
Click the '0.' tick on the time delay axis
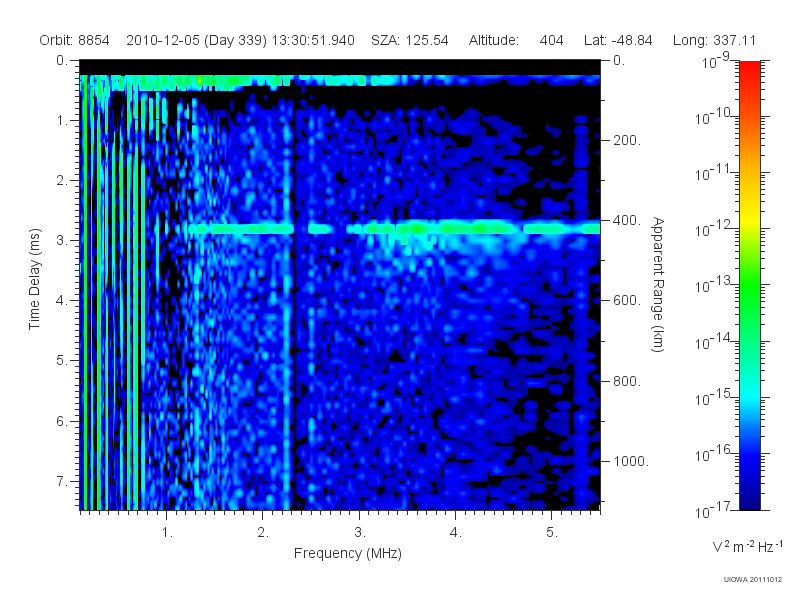click(62, 61)
